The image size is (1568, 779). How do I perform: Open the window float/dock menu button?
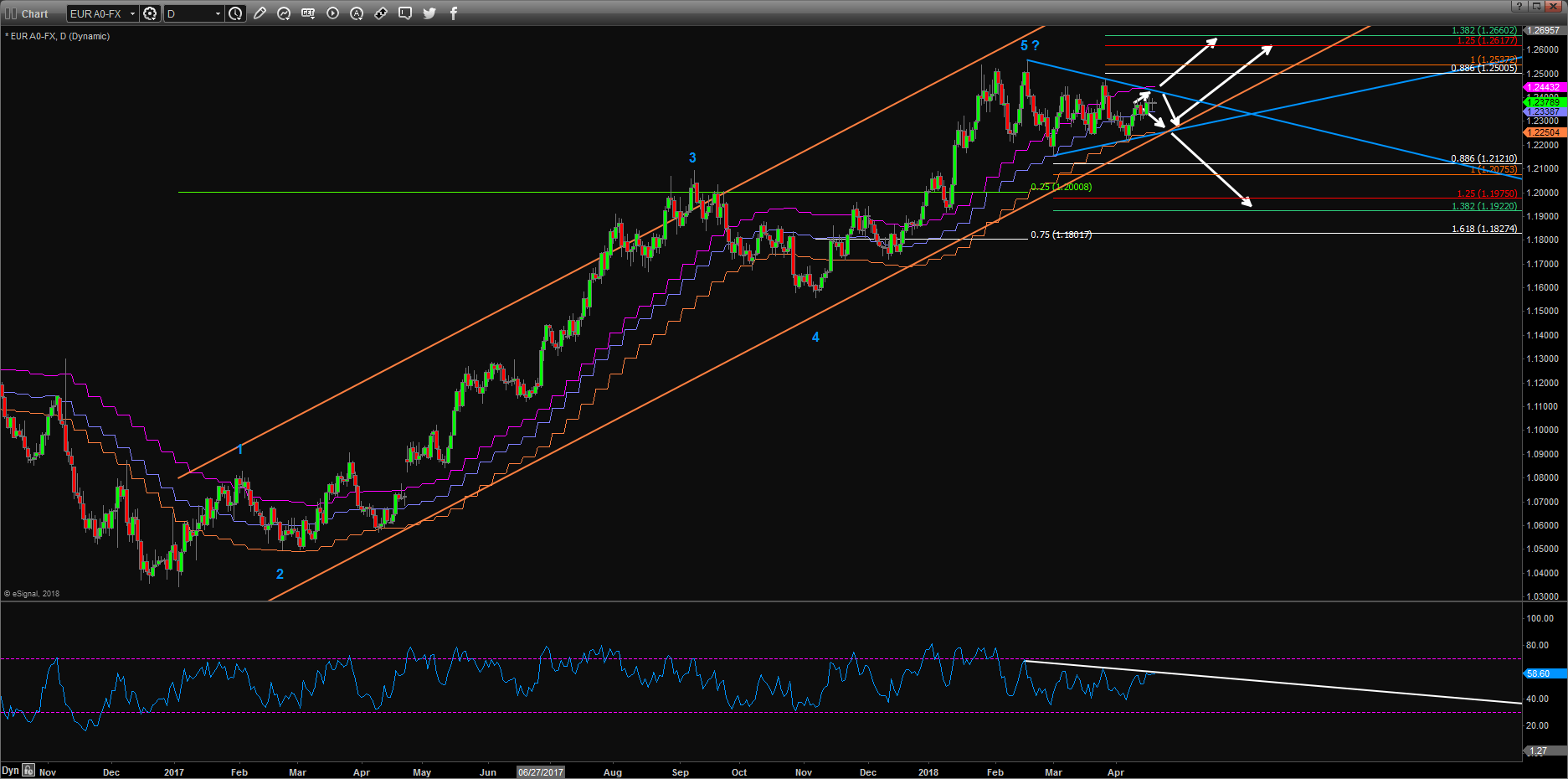coord(1537,6)
